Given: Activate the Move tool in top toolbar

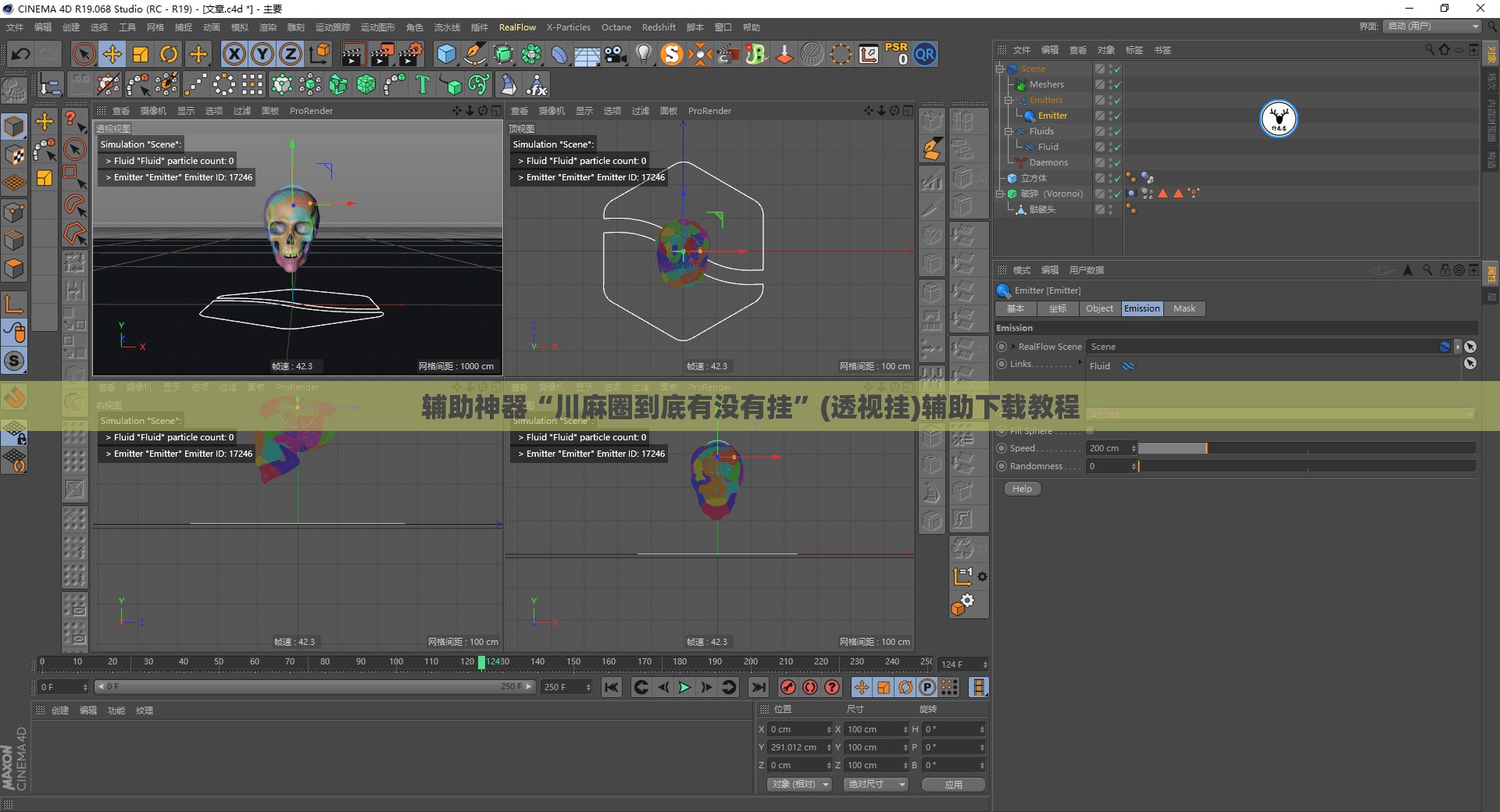Looking at the screenshot, I should point(112,54).
